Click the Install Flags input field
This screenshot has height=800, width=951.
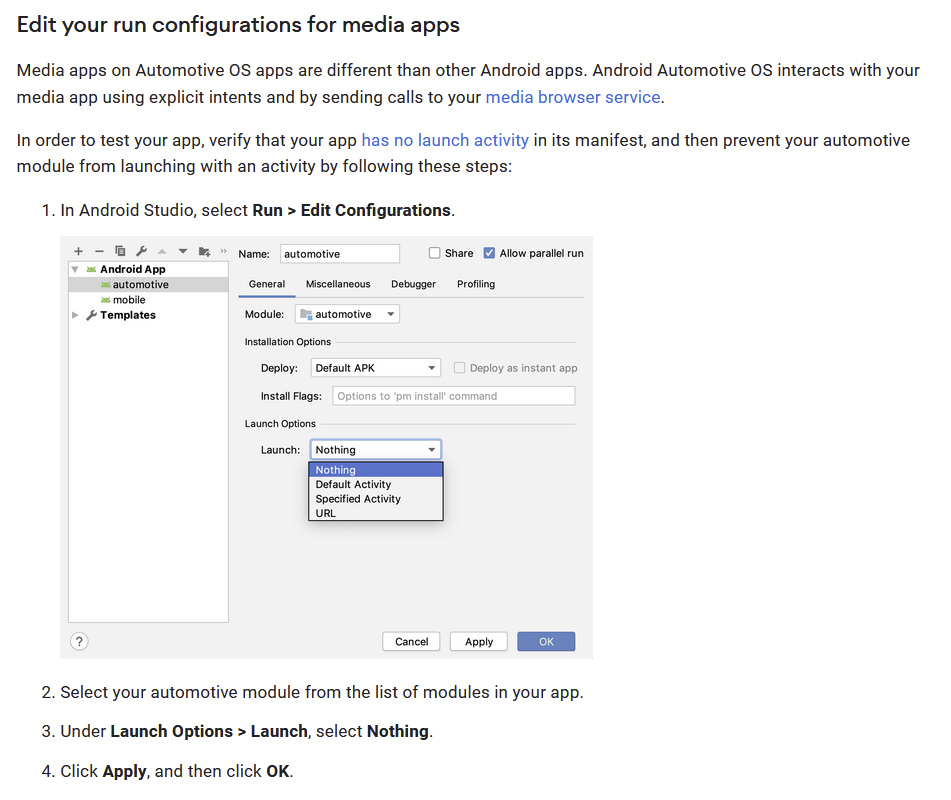453,396
